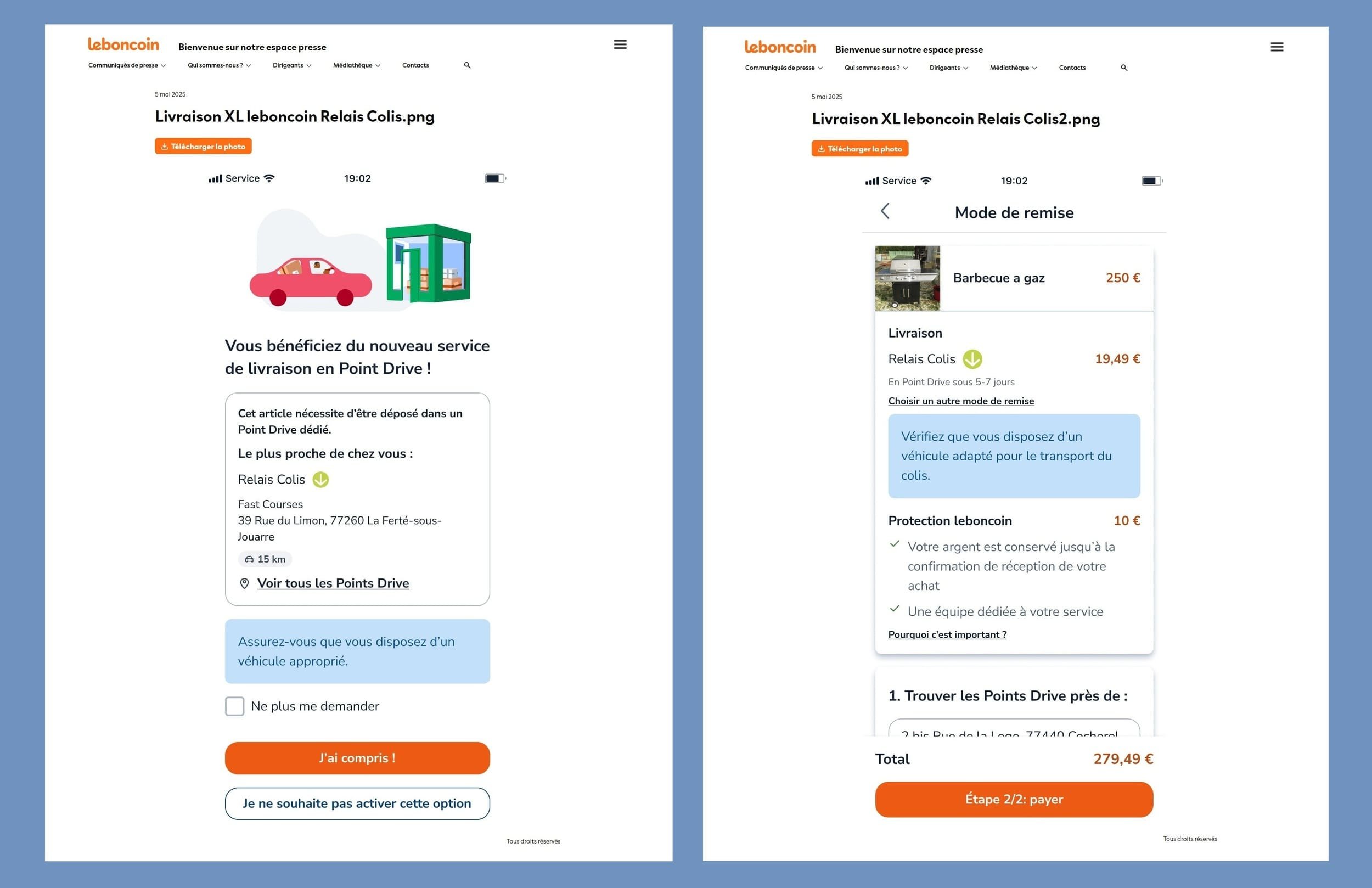Check the Ne plus me demander checkbox
Viewport: 1372px width, 888px height.
235,706
